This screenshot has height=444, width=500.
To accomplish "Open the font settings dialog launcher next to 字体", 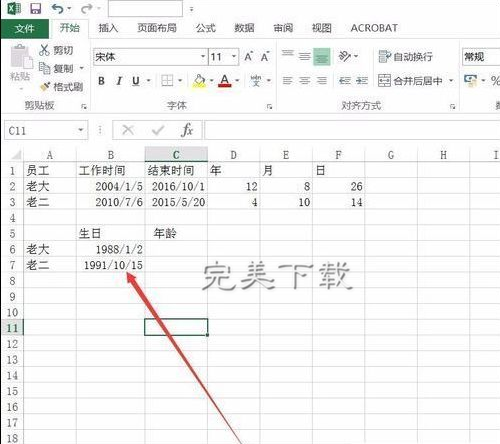I will 269,106.
